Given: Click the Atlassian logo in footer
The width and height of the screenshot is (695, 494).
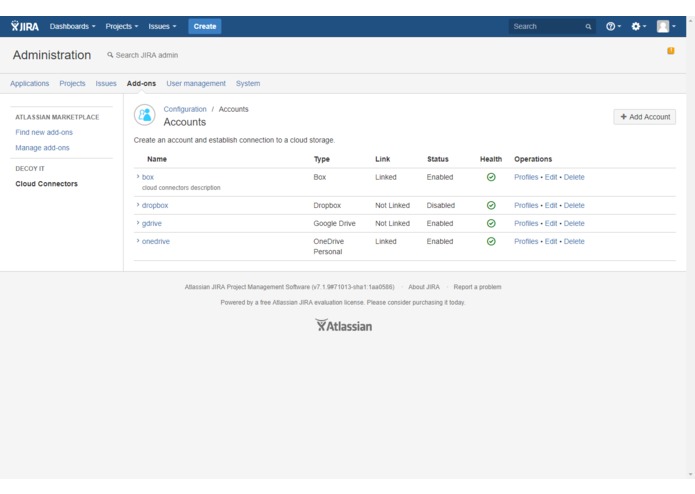Looking at the screenshot, I should click(344, 326).
